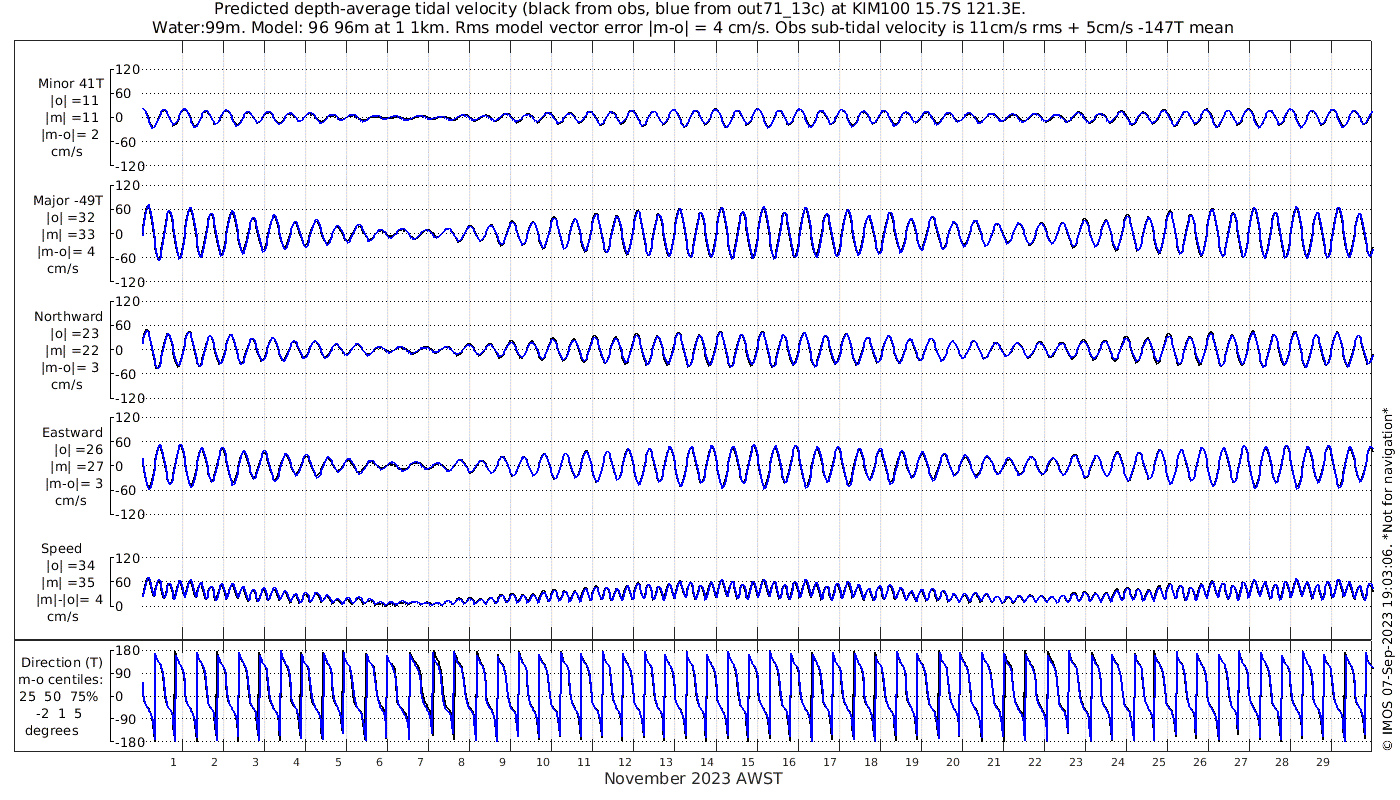
Task: Click day 13 on the x-axis
Action: coord(666,762)
